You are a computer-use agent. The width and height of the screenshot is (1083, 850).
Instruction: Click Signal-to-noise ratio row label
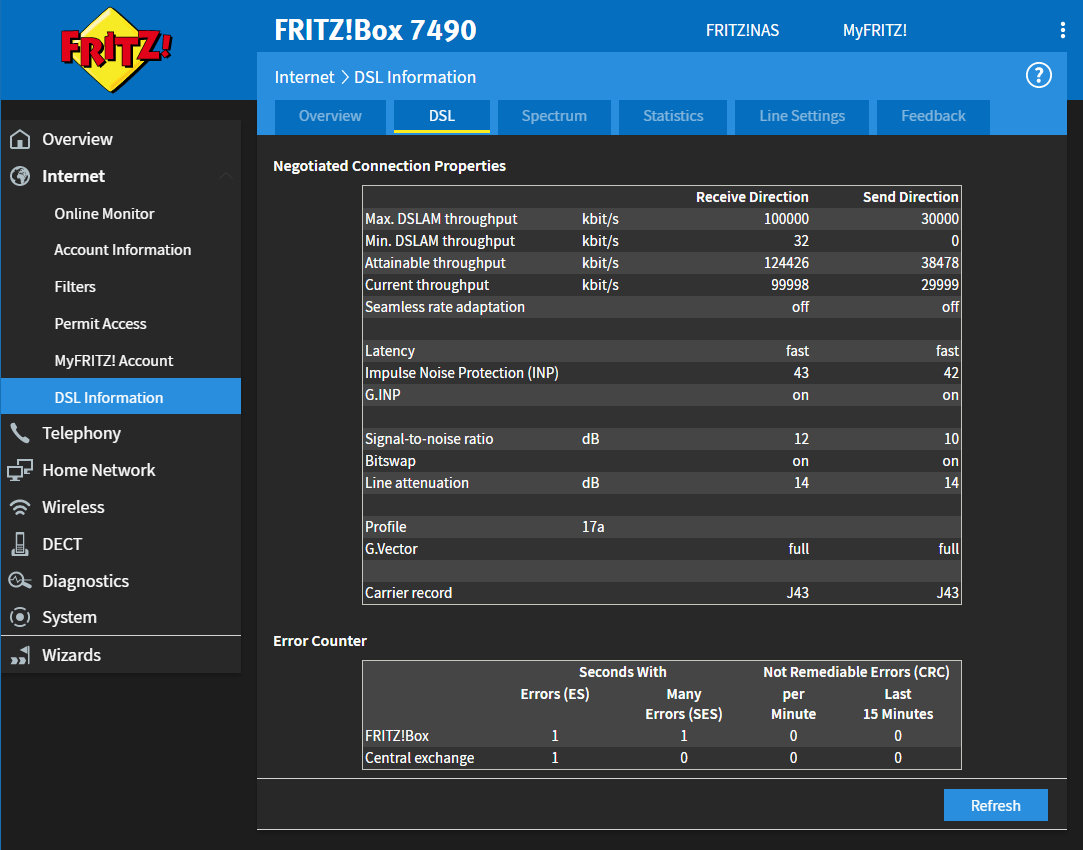[x=429, y=439]
